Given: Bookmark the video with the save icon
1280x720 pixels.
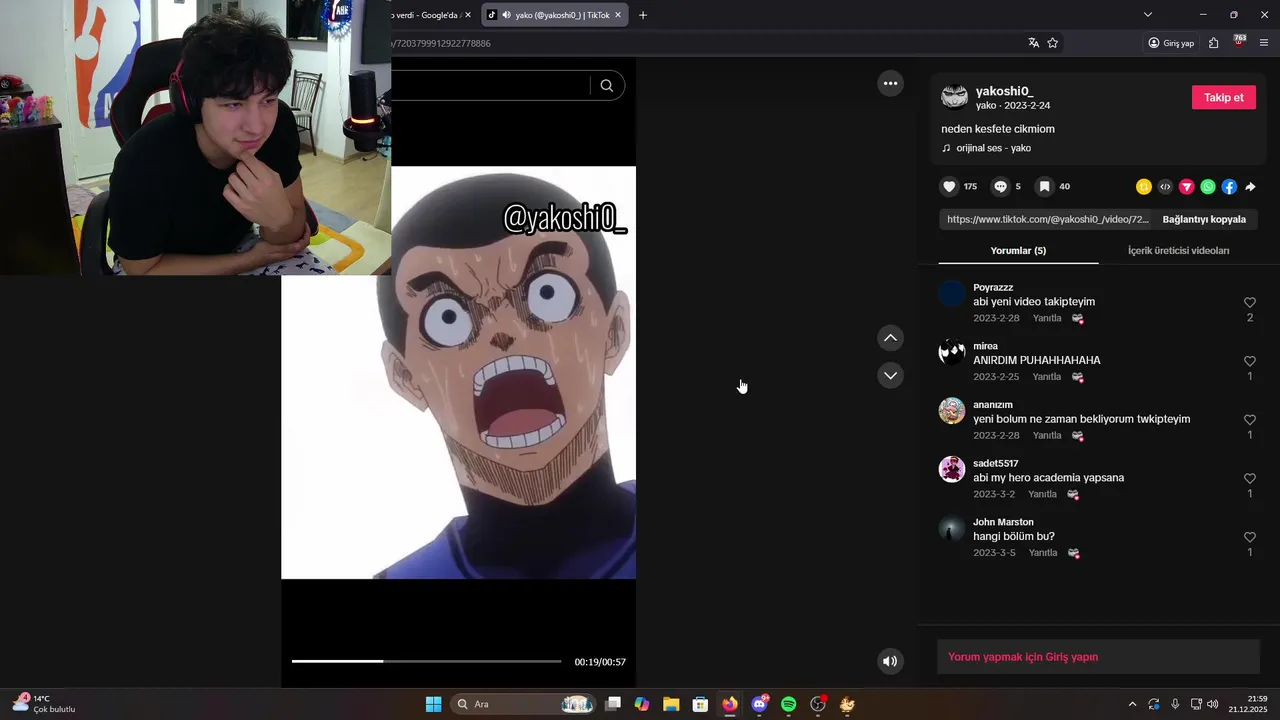Looking at the screenshot, I should (1044, 187).
